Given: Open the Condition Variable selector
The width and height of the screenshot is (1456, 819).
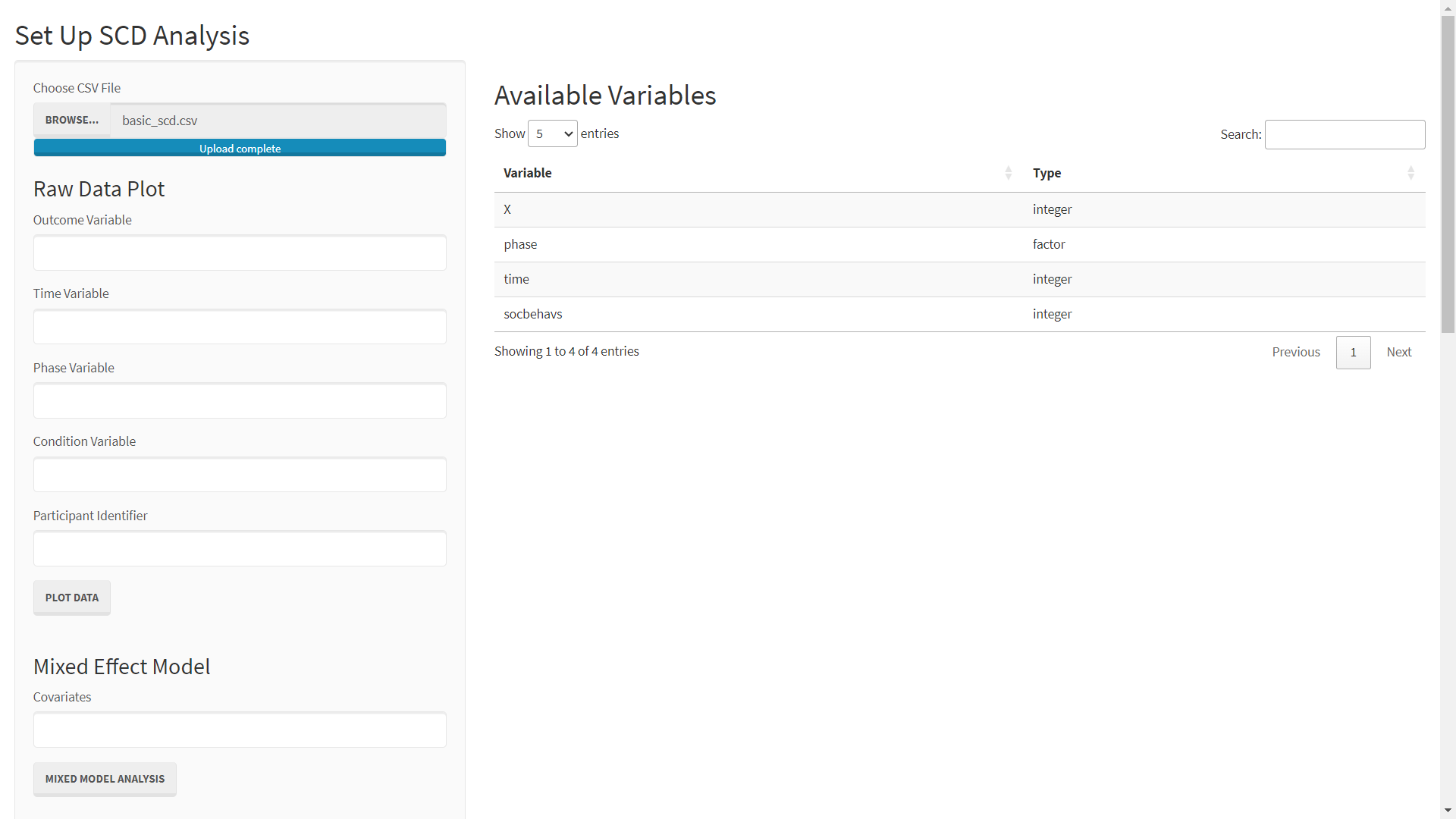Looking at the screenshot, I should tap(240, 474).
